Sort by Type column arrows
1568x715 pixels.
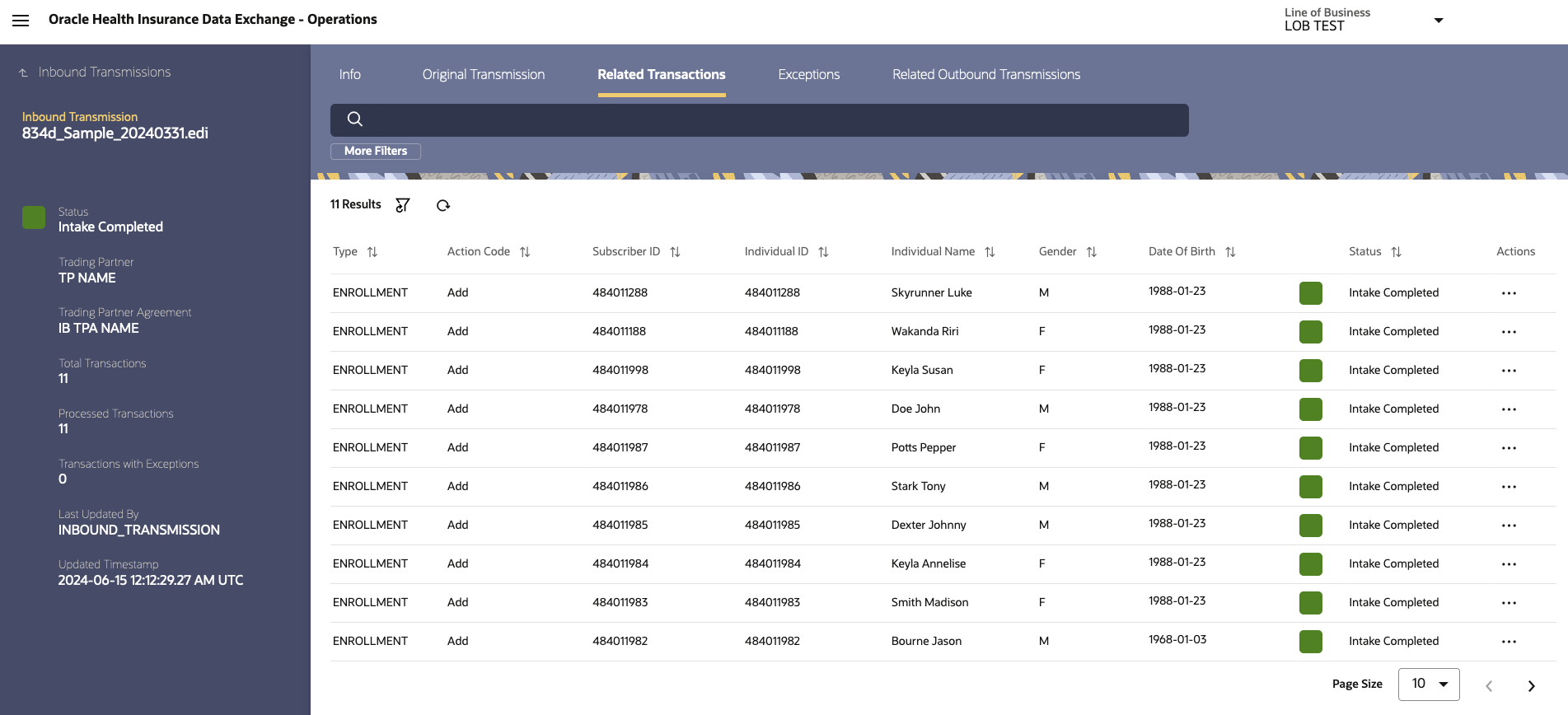[x=372, y=252]
